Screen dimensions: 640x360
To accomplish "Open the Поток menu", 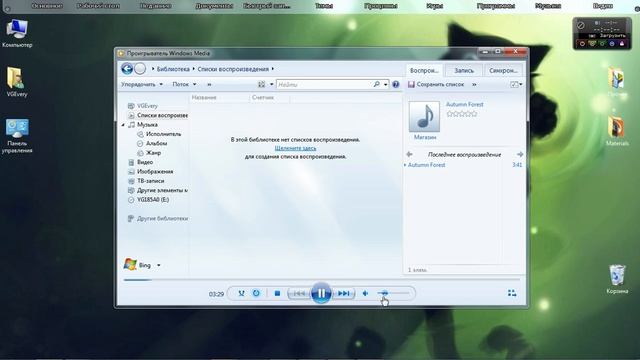I will [x=184, y=84].
